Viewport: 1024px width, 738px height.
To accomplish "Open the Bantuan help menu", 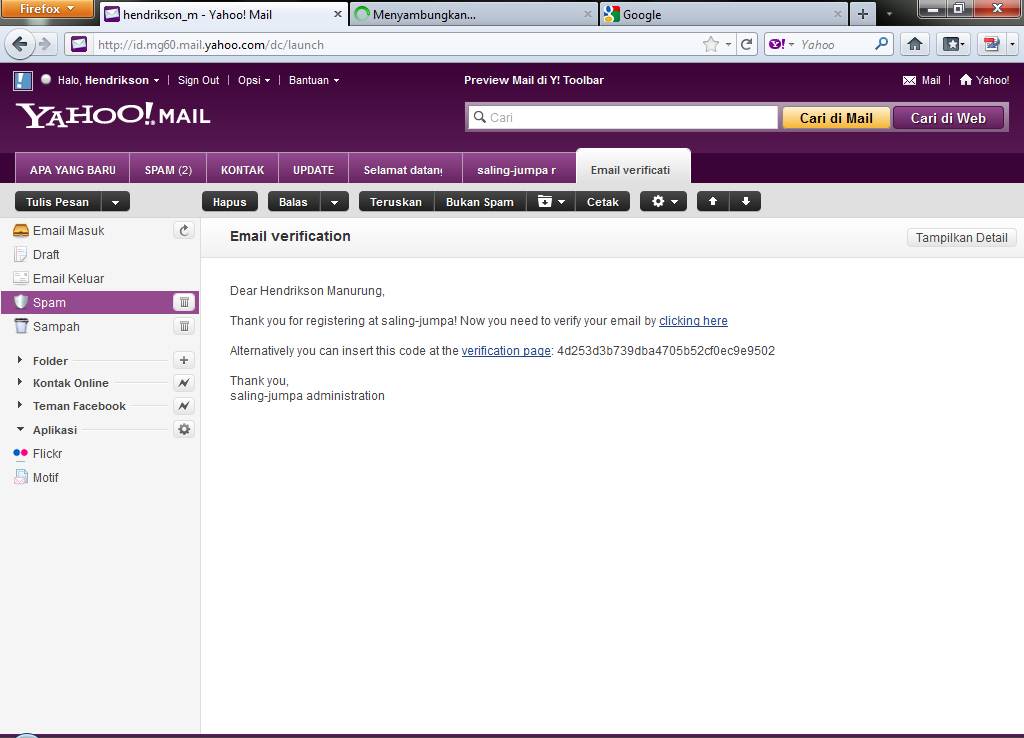I will (x=314, y=80).
